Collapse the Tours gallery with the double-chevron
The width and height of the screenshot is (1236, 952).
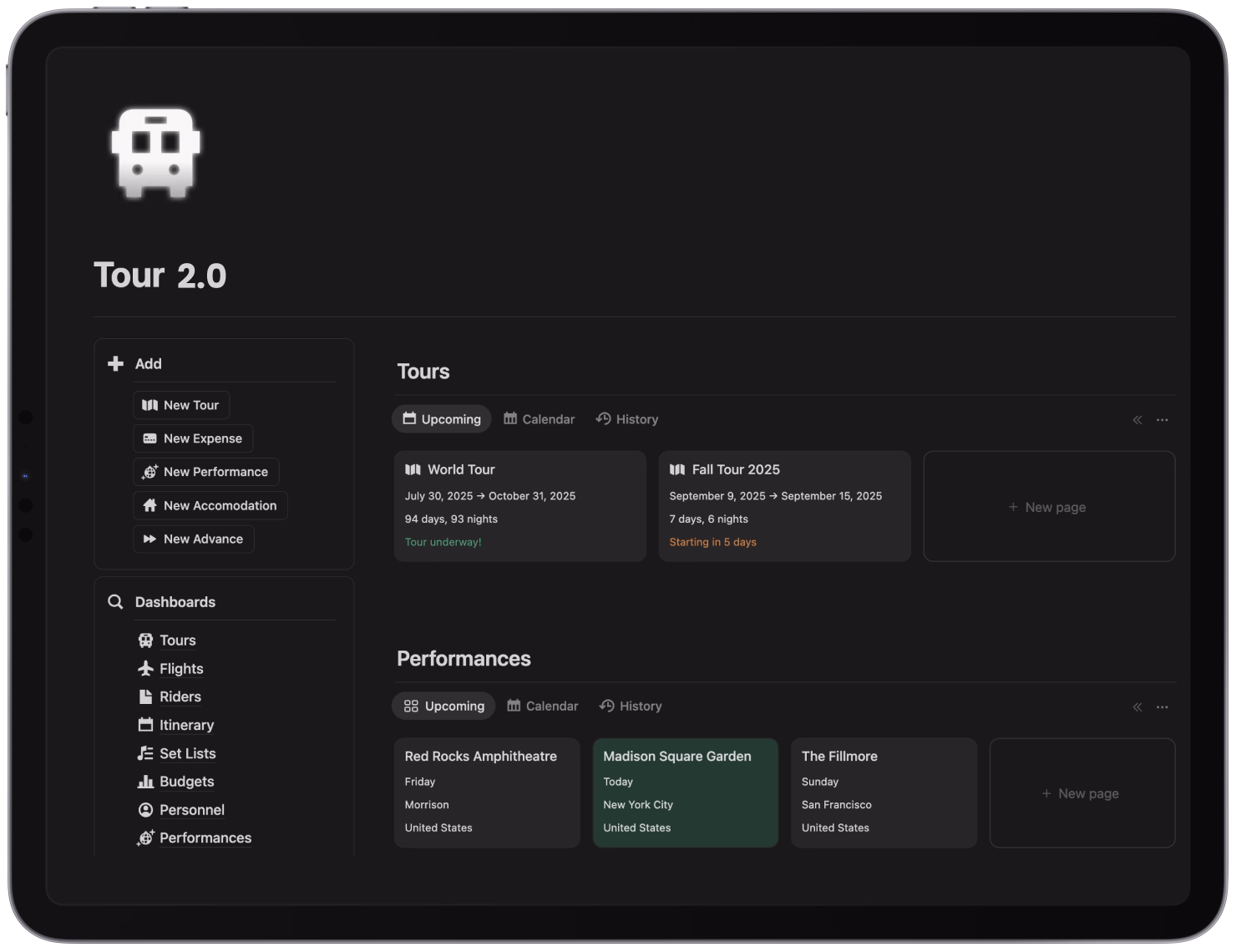click(1137, 419)
